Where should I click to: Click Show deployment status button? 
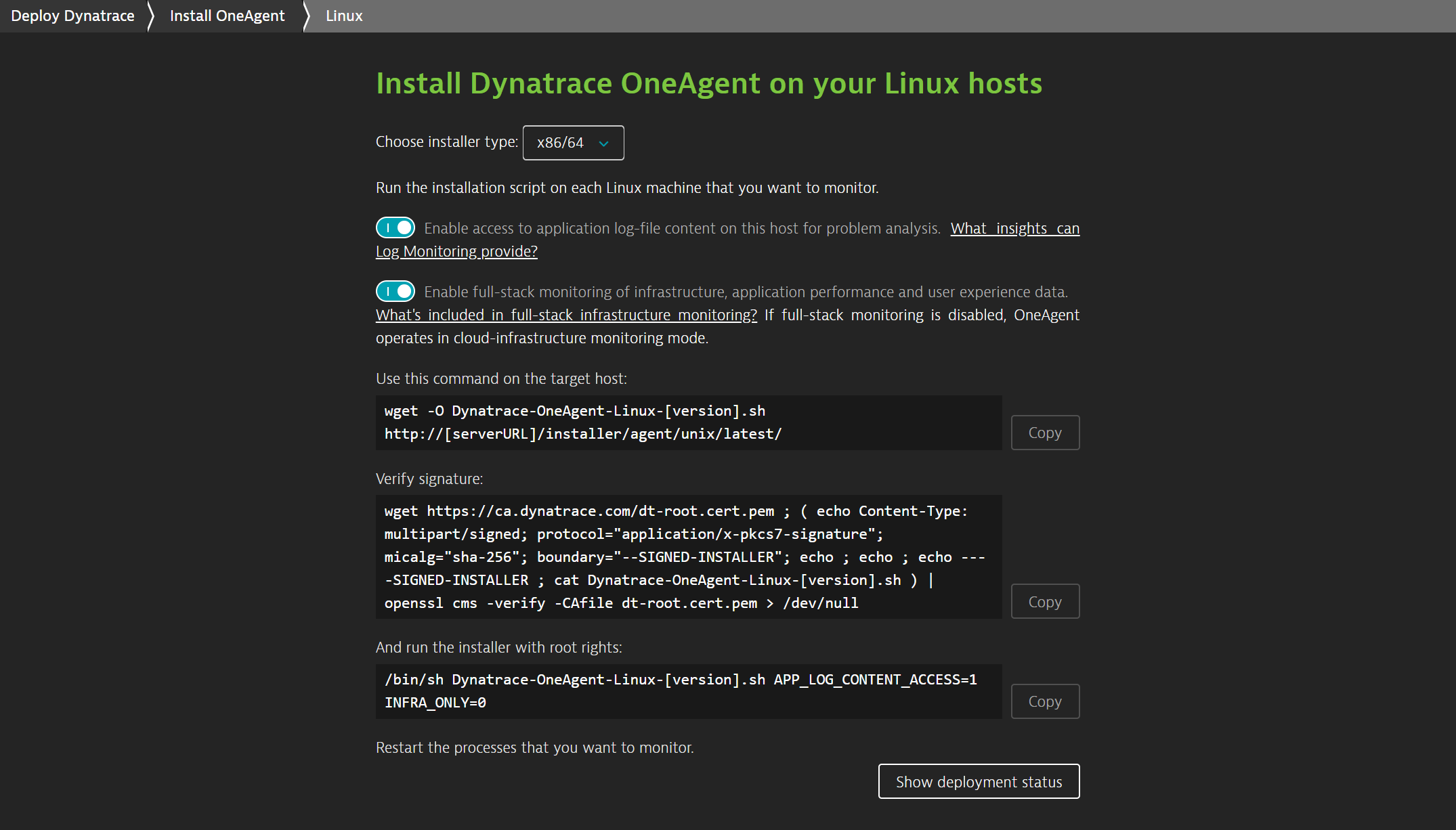click(x=979, y=781)
